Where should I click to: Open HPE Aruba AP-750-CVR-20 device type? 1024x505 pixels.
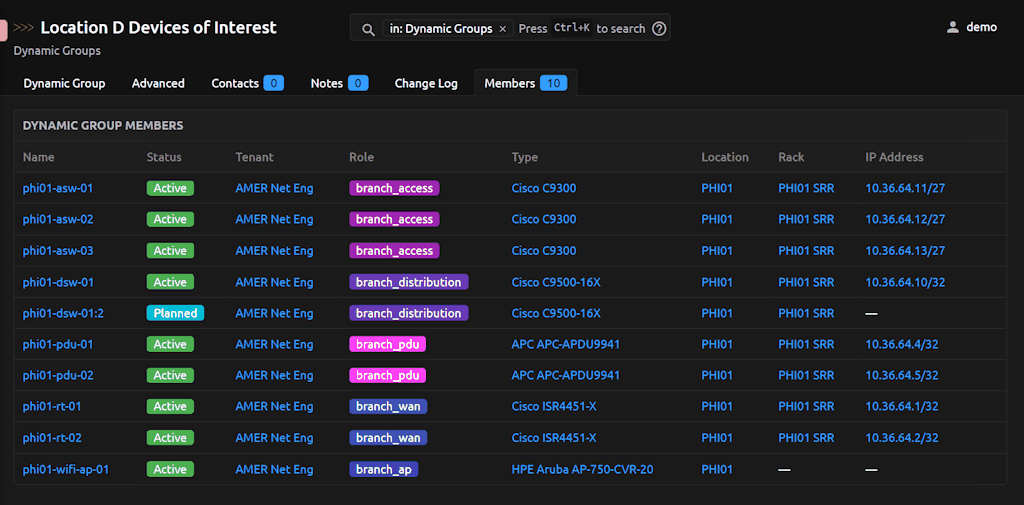pyautogui.click(x=582, y=469)
